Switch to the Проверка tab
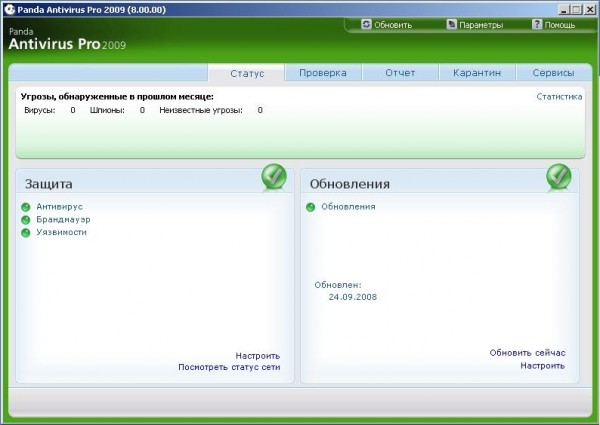Screen dimensions: 600x425 (323, 73)
